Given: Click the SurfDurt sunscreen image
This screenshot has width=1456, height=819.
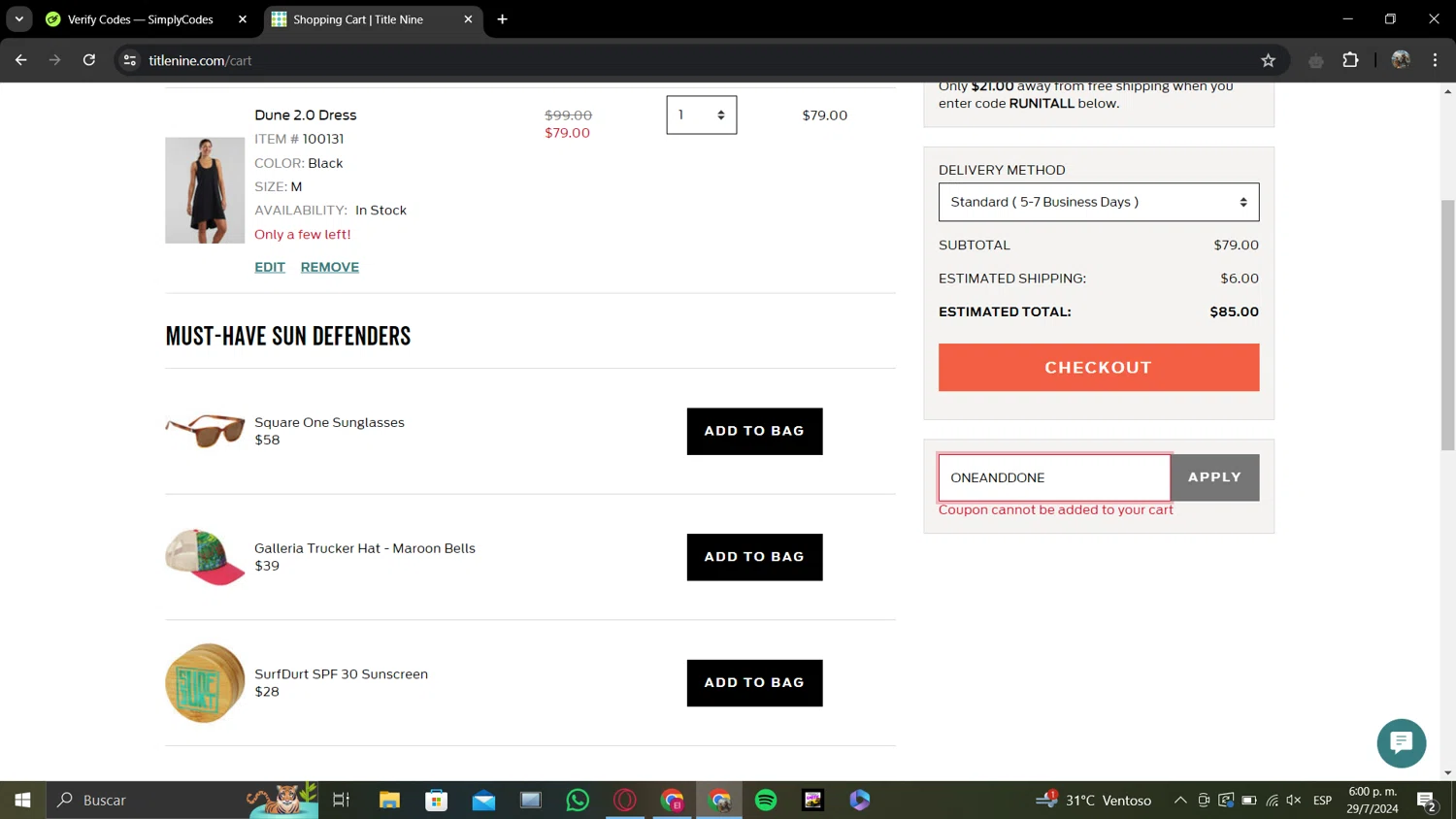Looking at the screenshot, I should (x=205, y=683).
